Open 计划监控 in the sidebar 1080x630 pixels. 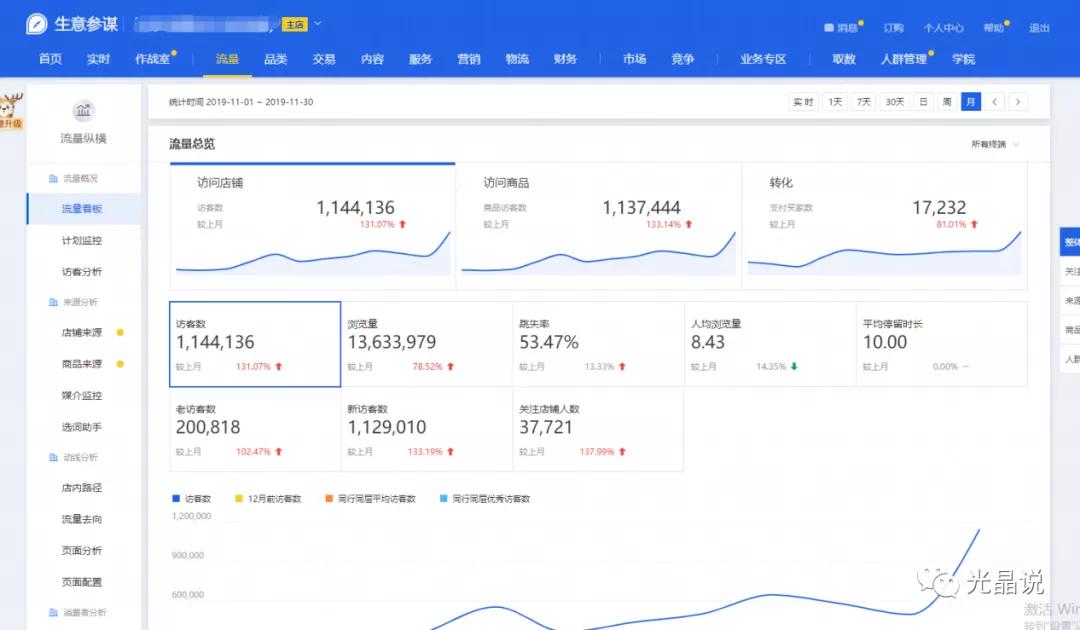tap(82, 240)
